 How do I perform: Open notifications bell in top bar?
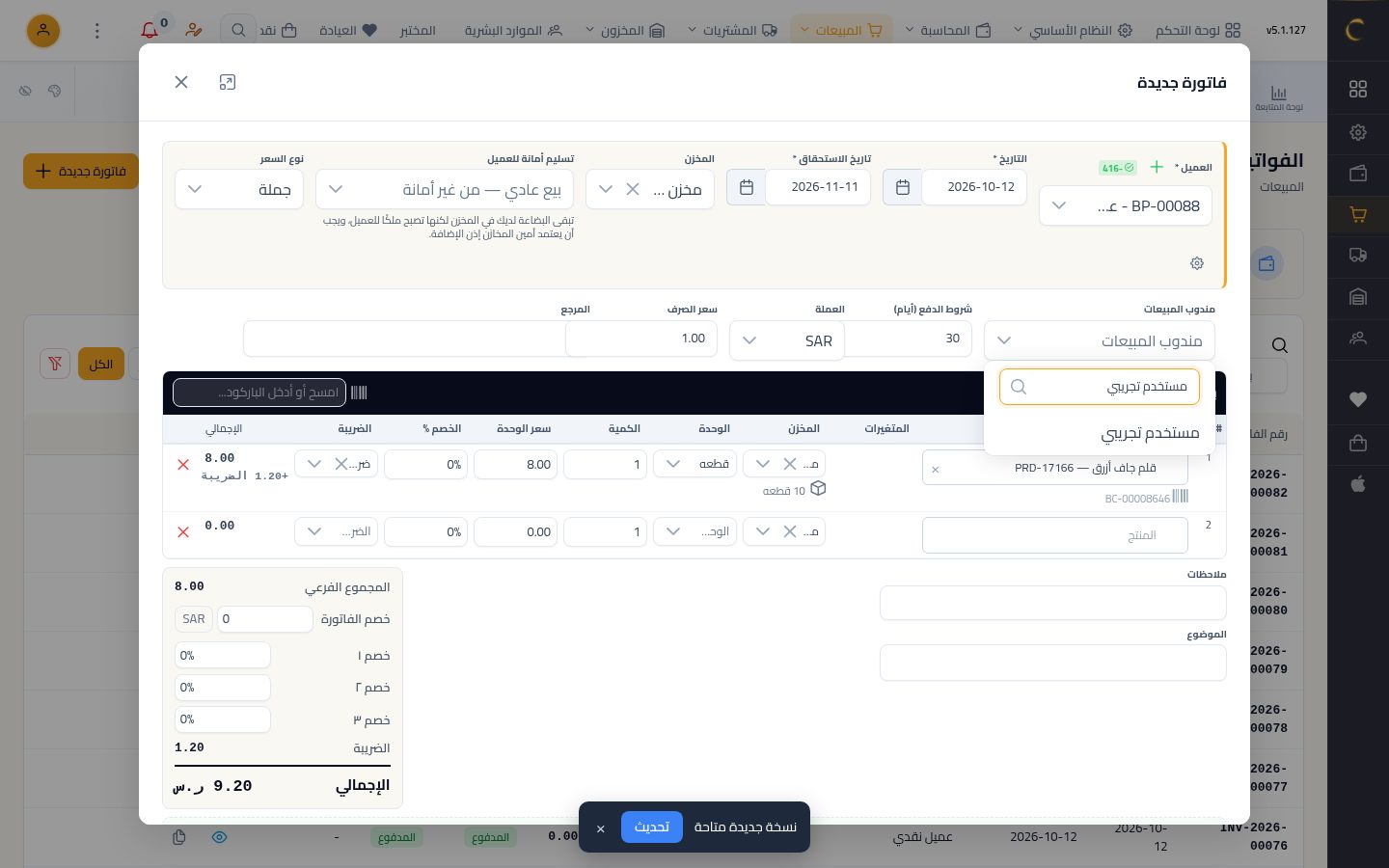(x=150, y=31)
